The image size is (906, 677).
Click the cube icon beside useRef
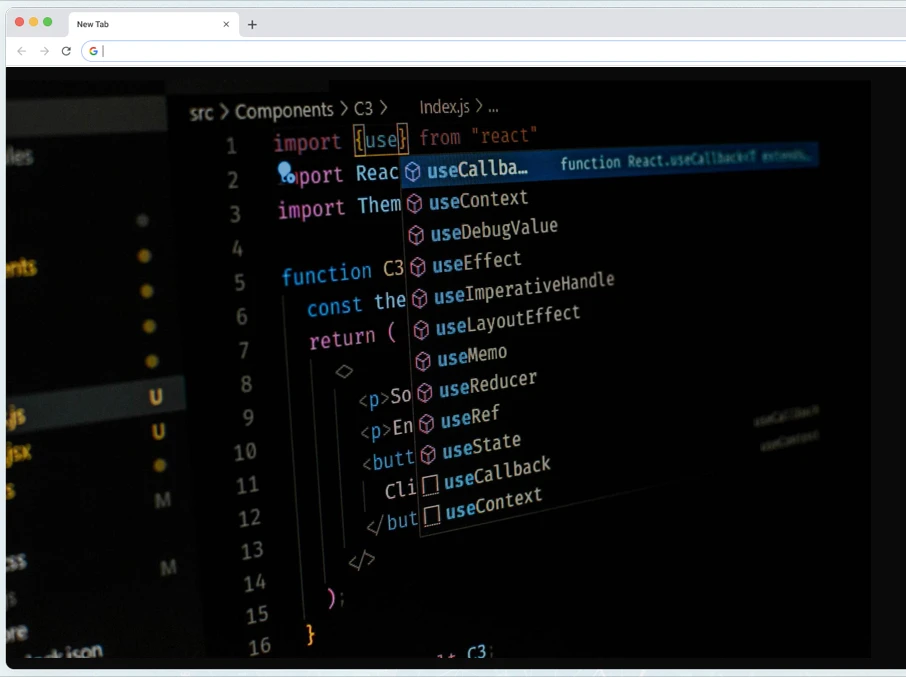[426, 424]
